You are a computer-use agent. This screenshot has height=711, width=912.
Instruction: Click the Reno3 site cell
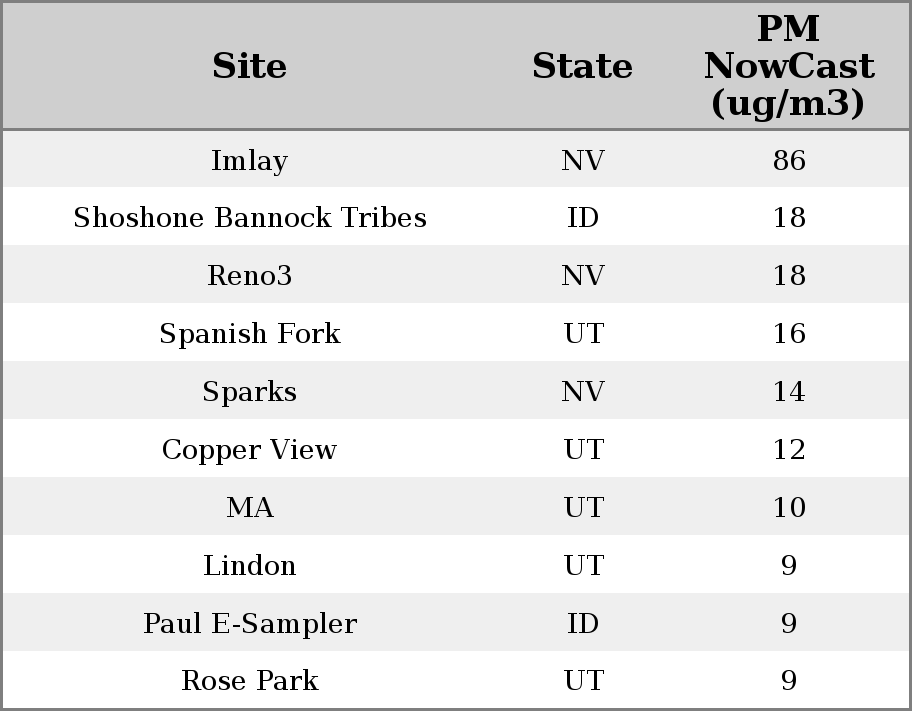pyautogui.click(x=249, y=276)
